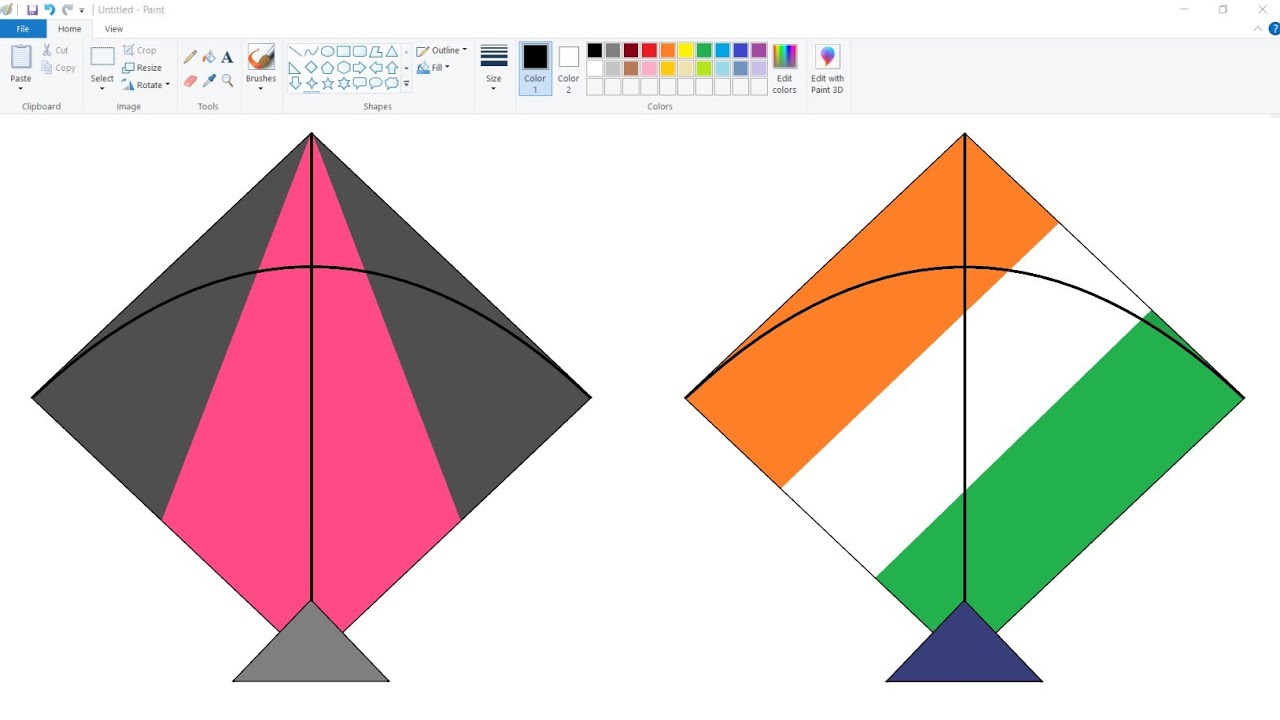Click the Redo arrow in the title bar
Viewport: 1280px width, 720px height.
pyautogui.click(x=67, y=9)
